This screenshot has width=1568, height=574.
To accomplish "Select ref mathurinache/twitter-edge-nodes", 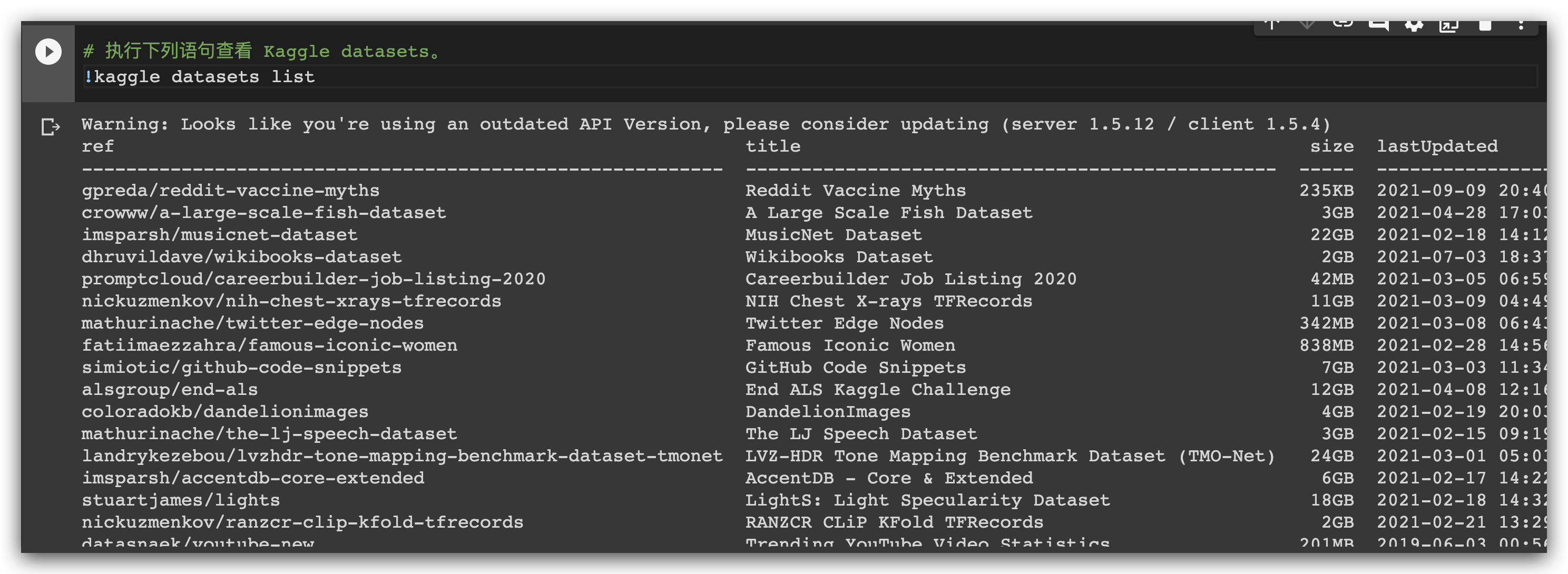I will click(252, 323).
